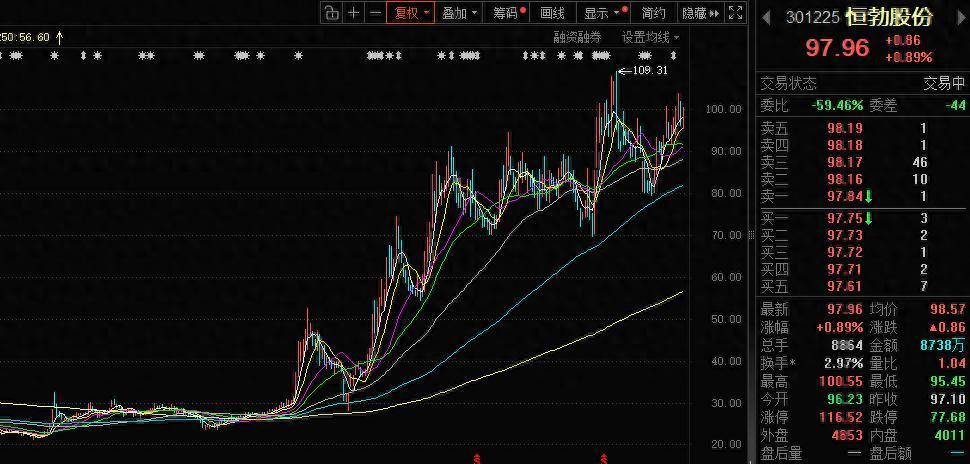Click the 恒勃股份 stock name title
Screen dimensions: 970x464
[x=888, y=17]
